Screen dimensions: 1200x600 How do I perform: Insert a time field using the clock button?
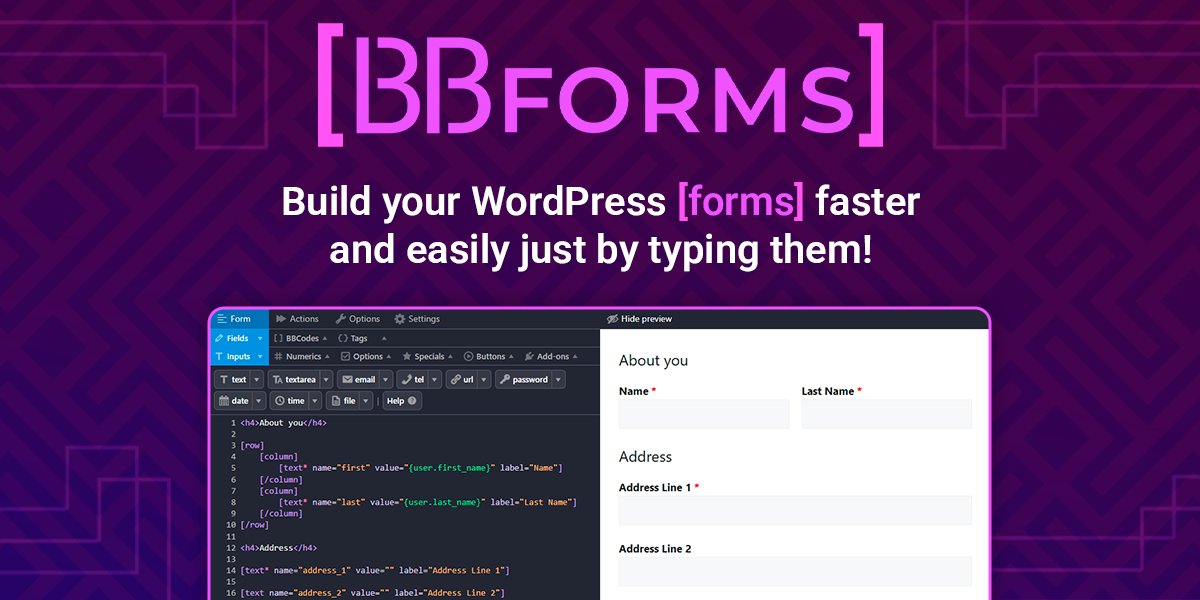[288, 401]
